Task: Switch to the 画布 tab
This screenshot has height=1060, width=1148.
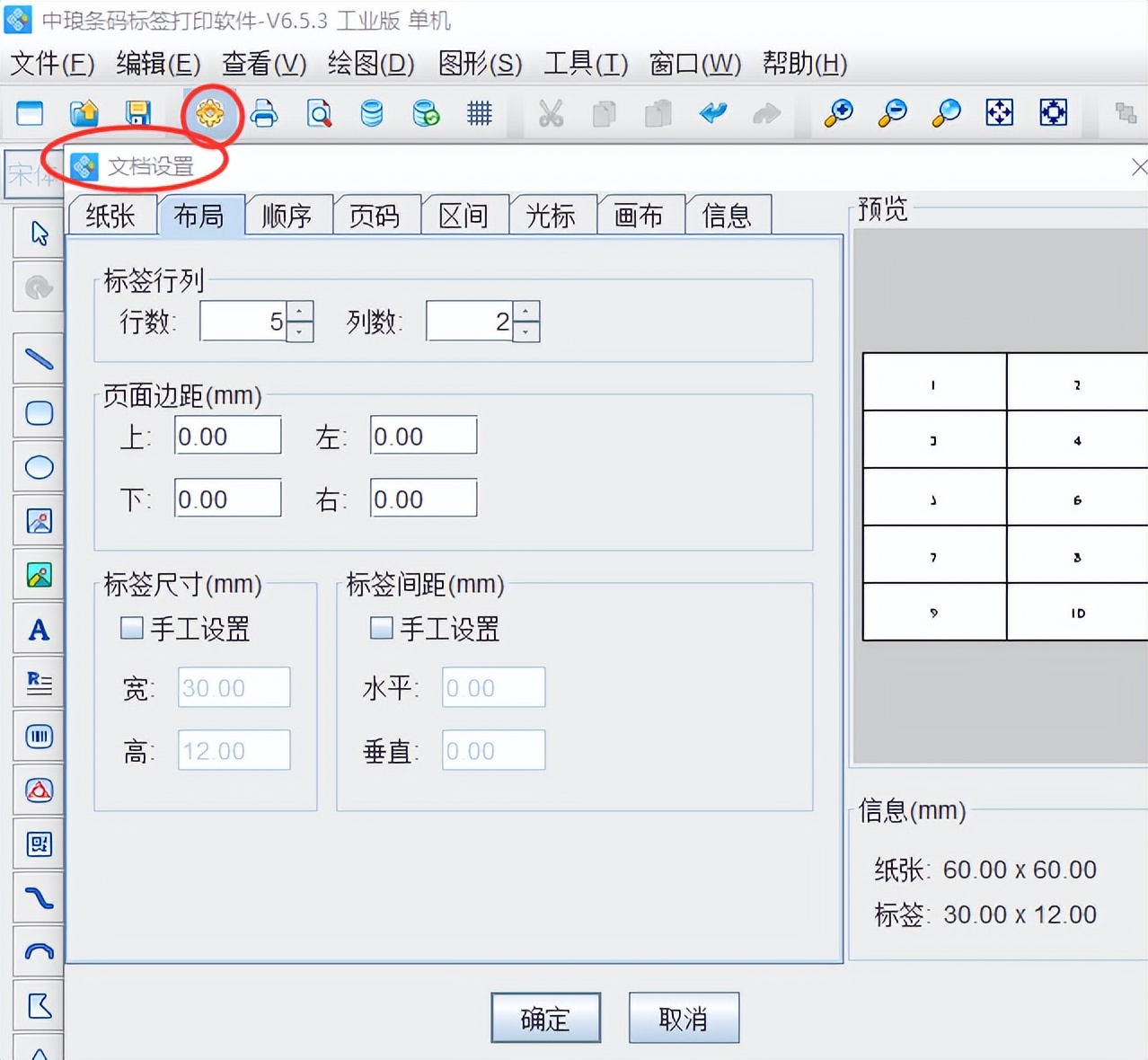Action: click(x=639, y=216)
